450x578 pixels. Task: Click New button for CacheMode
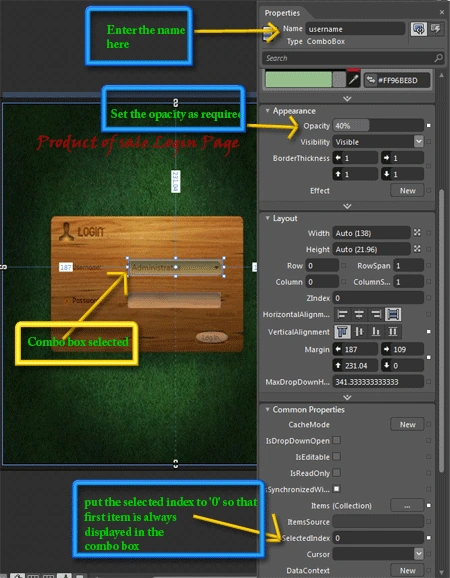407,424
